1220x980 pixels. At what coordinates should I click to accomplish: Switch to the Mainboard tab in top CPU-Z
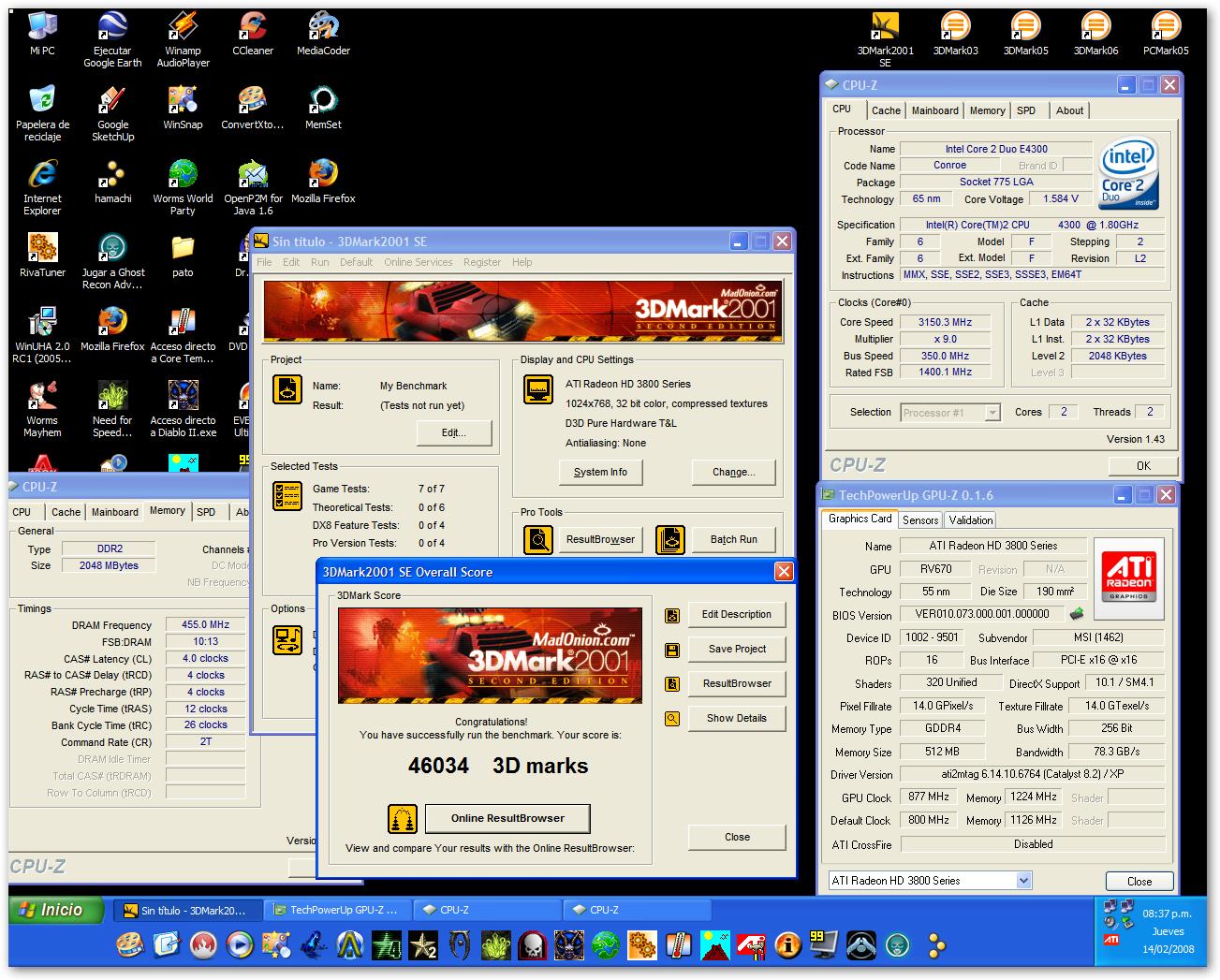pos(935,110)
